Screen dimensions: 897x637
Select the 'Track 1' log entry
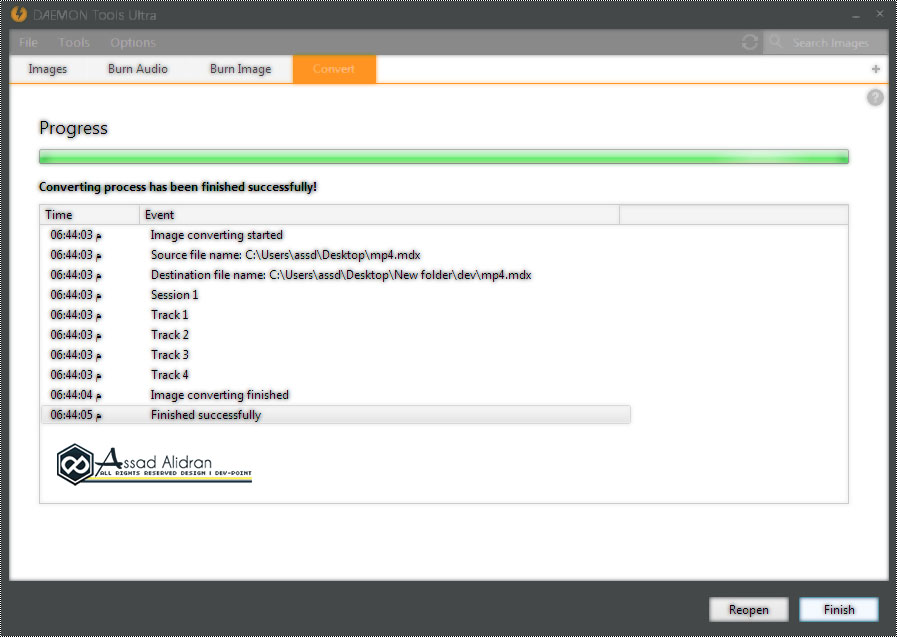pos(336,315)
